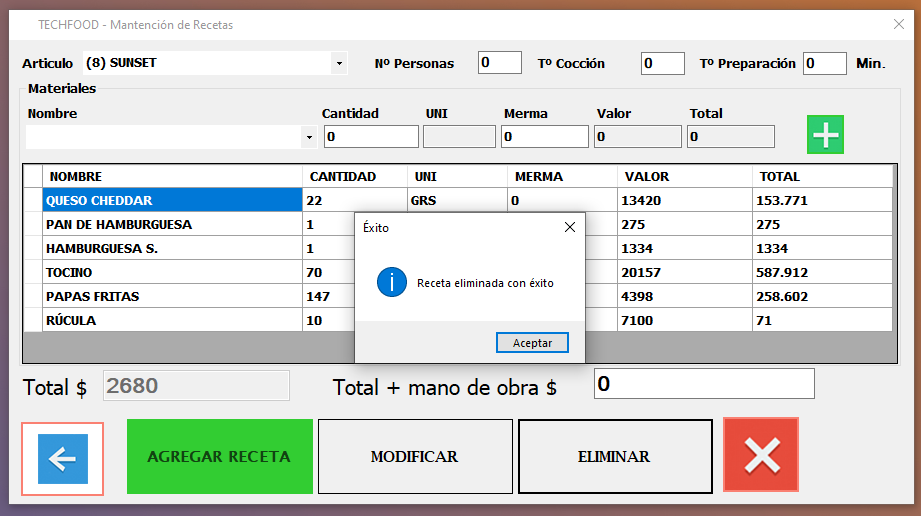
Task: Select the PAPAS FRITAS row
Action: (x=172, y=297)
